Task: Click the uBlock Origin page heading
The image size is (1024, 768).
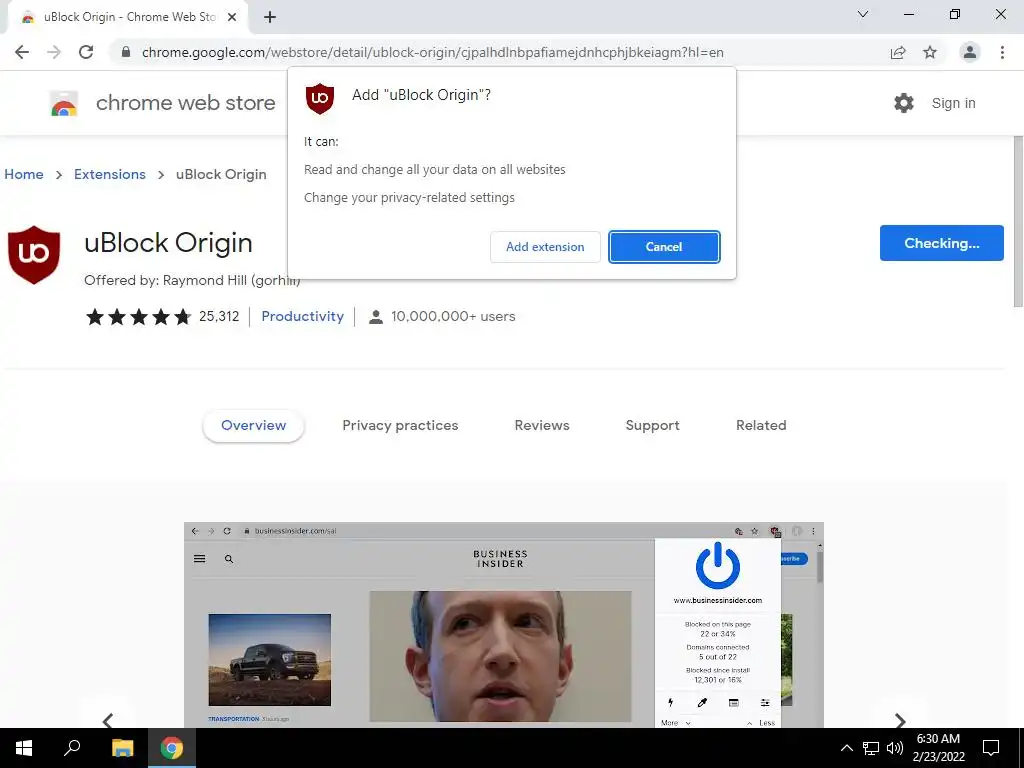Action: [x=168, y=243]
